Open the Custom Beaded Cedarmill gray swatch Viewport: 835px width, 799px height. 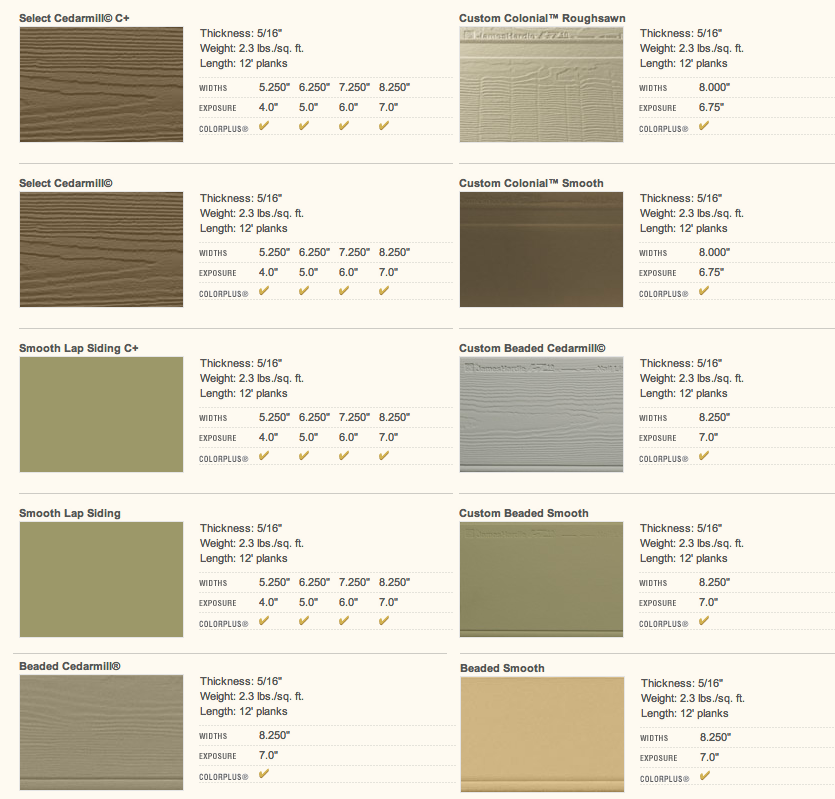click(x=542, y=414)
